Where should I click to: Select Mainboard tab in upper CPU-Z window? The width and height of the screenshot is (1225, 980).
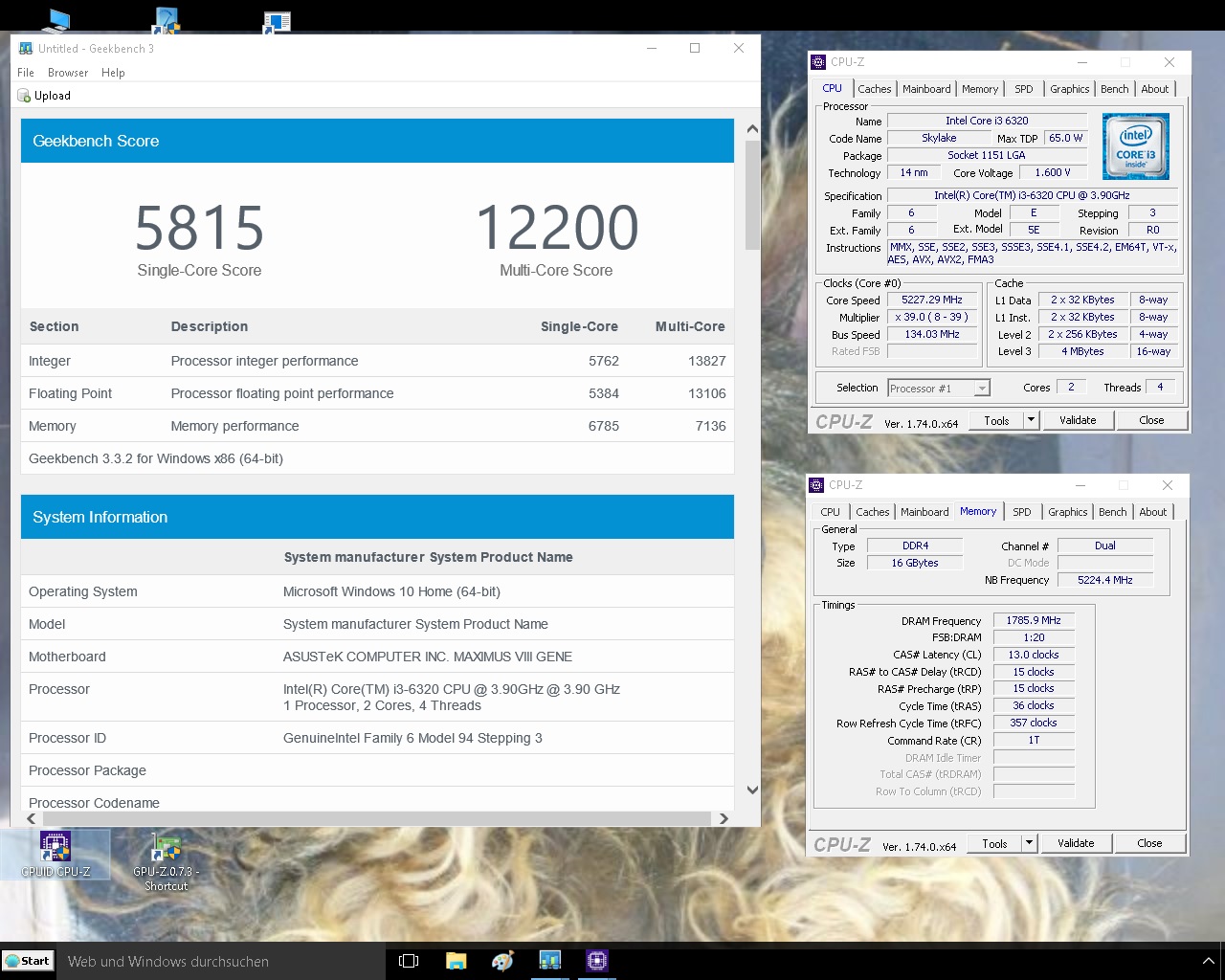[x=926, y=89]
